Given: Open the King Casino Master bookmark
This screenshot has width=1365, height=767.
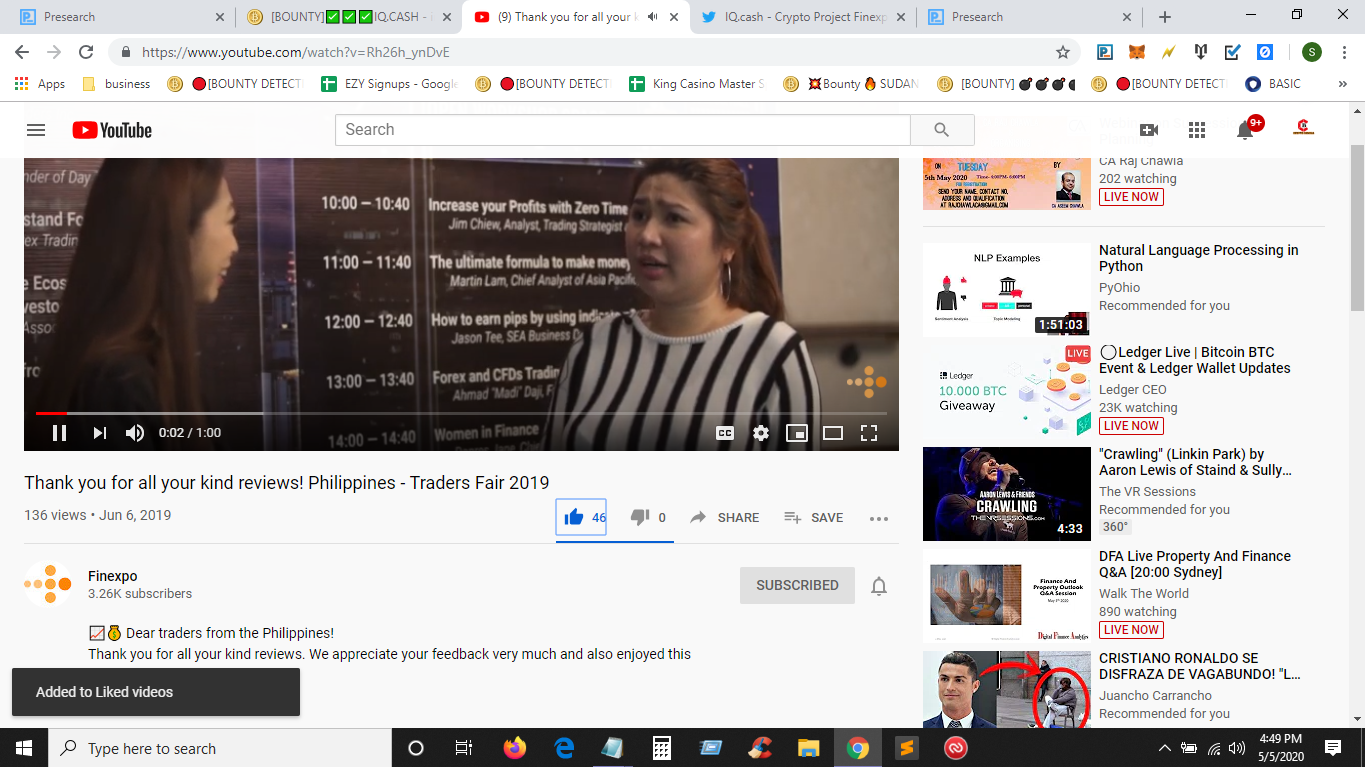Looking at the screenshot, I should (697, 84).
